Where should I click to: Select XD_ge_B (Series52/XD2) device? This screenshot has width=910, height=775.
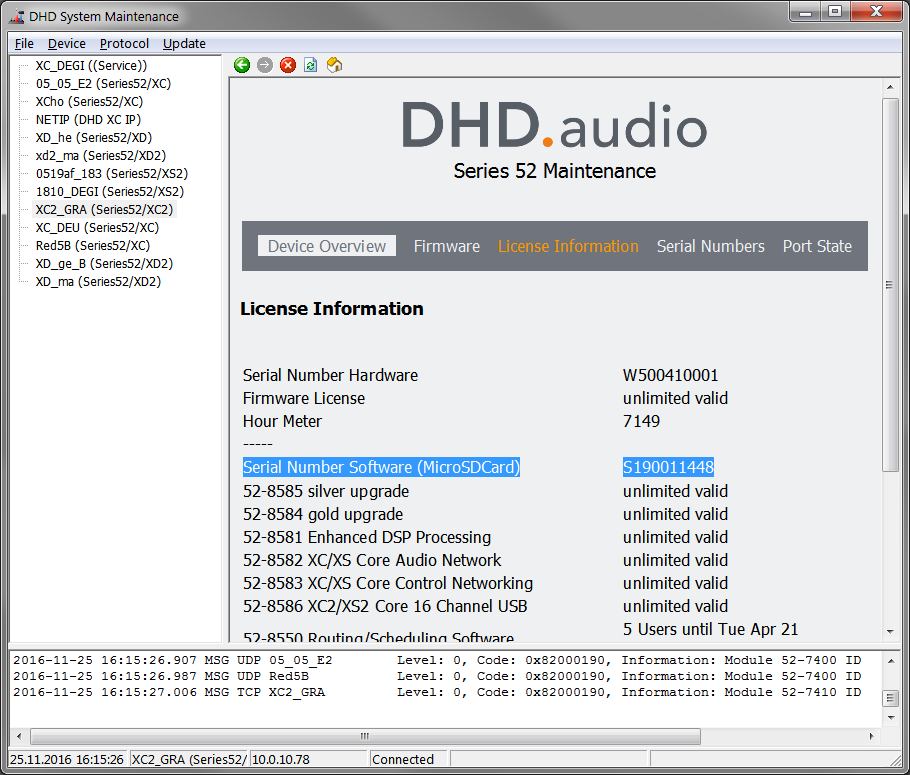point(104,264)
